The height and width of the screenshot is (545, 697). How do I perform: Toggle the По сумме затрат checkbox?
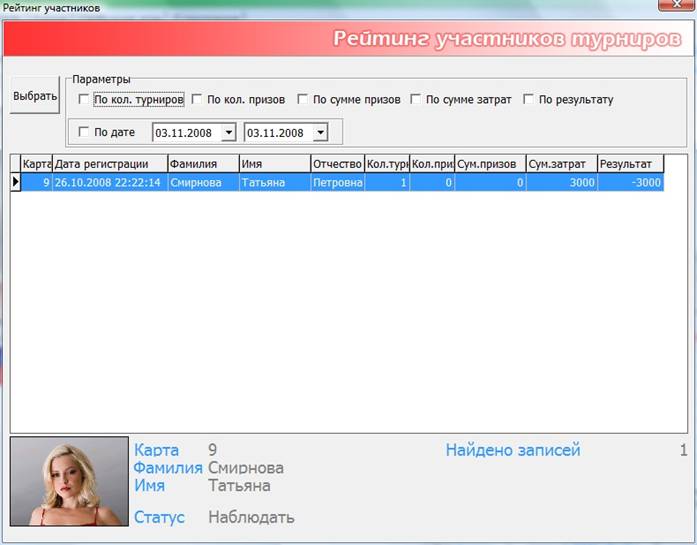(x=416, y=100)
